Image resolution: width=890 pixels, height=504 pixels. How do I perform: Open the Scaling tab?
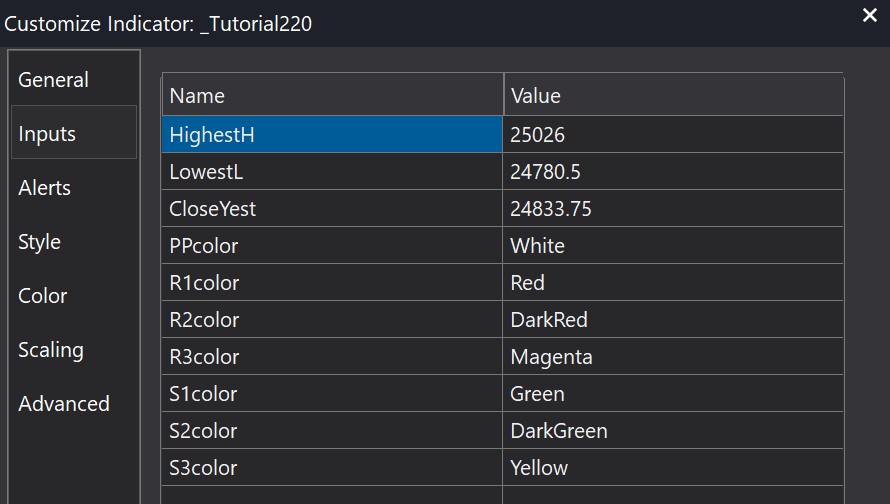tap(51, 350)
